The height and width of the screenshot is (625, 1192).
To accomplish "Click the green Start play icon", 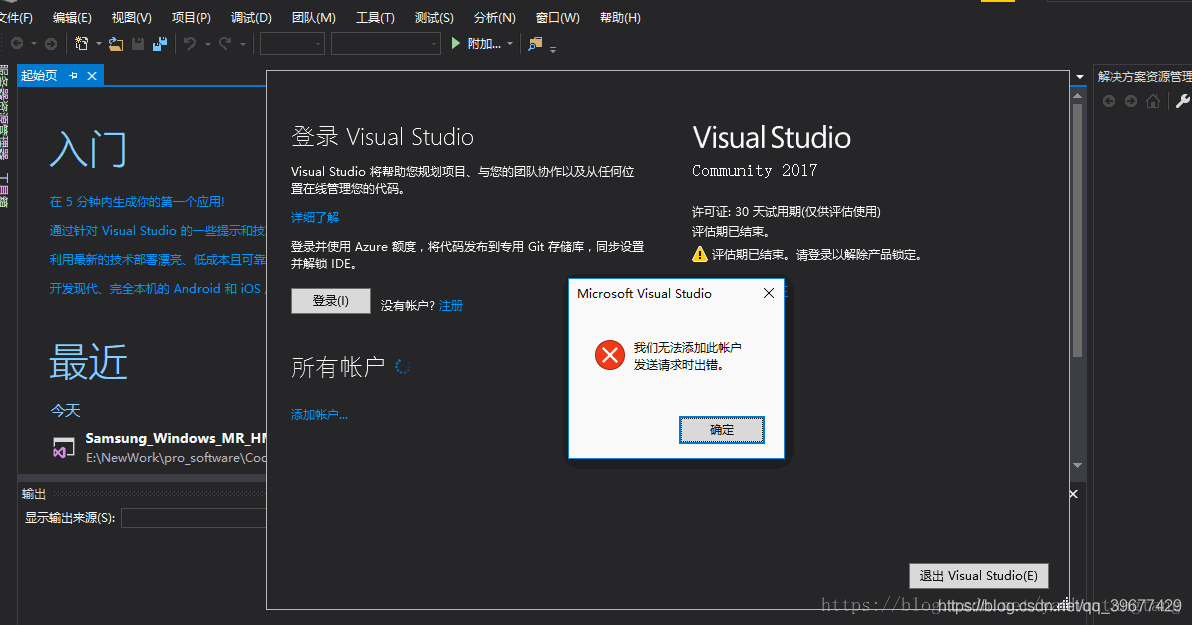I will (x=455, y=43).
